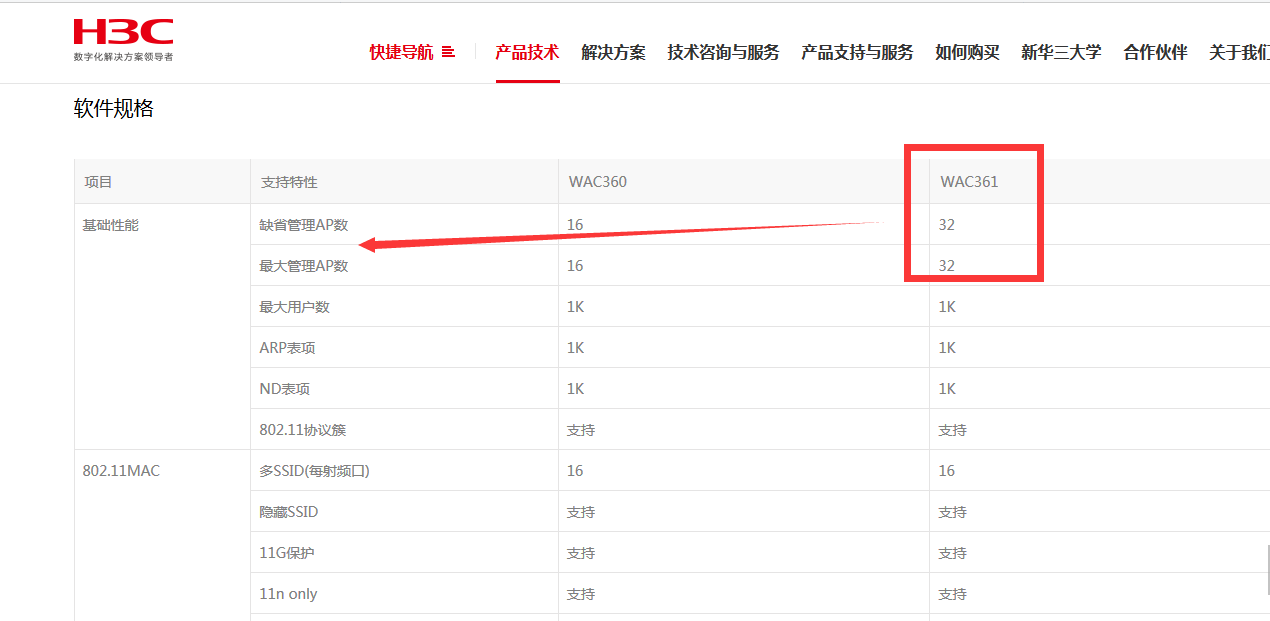This screenshot has height=621, width=1270.
Task: Click WAC361 1K value for 最大用户数
Action: [x=948, y=307]
